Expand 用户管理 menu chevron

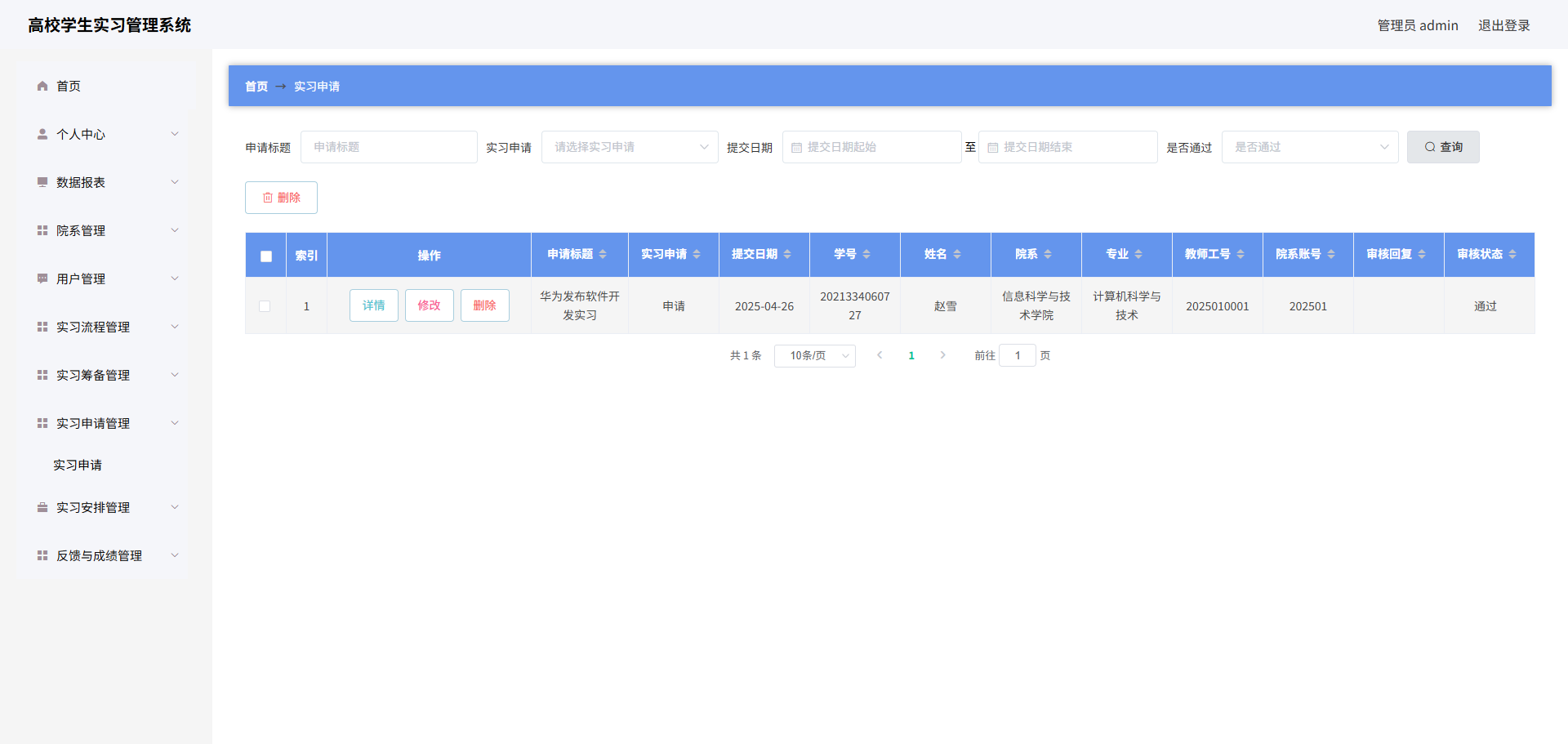(175, 278)
